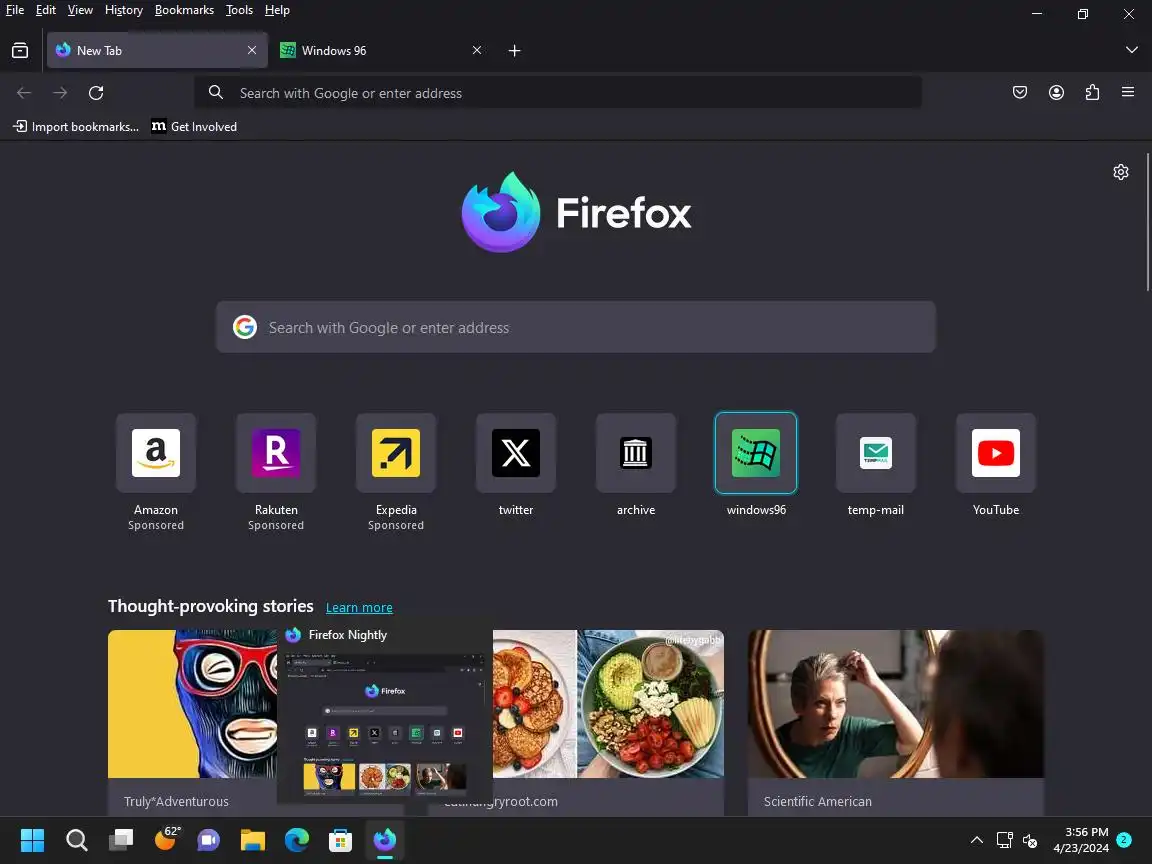Launch Microsoft Edge from taskbar
This screenshot has height=864, width=1152.
click(297, 839)
